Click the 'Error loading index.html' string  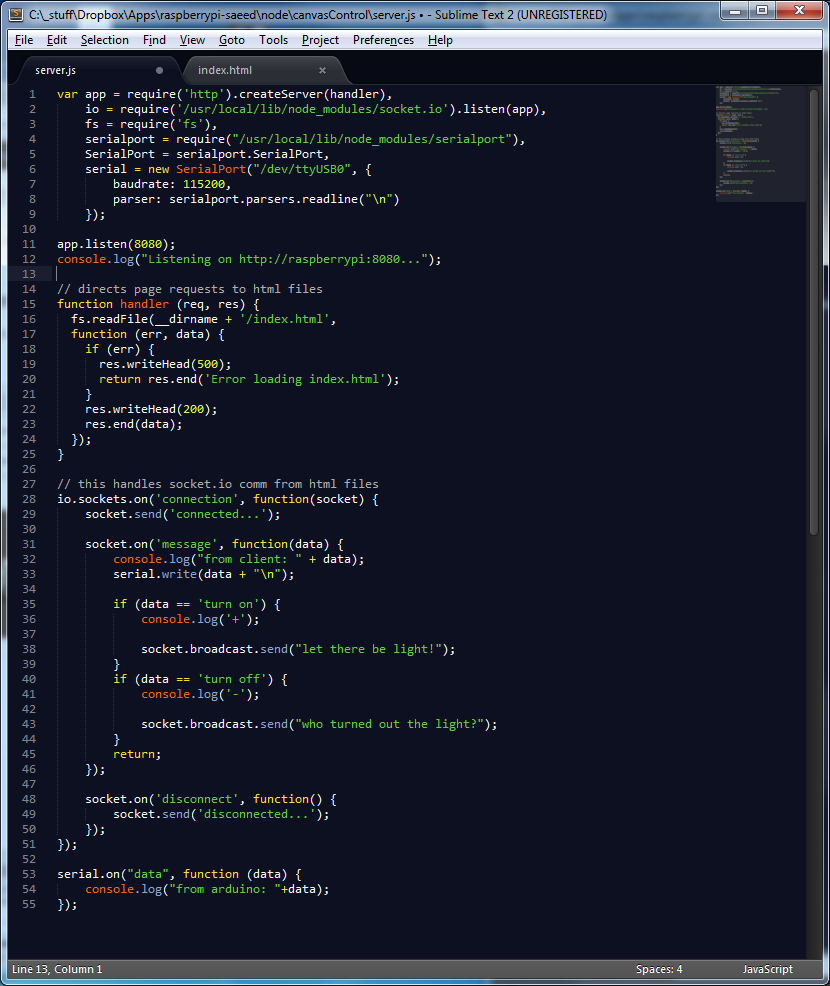(295, 379)
